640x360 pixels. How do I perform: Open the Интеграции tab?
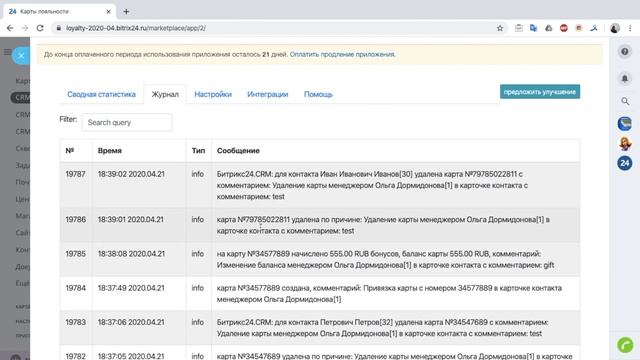[x=267, y=94]
